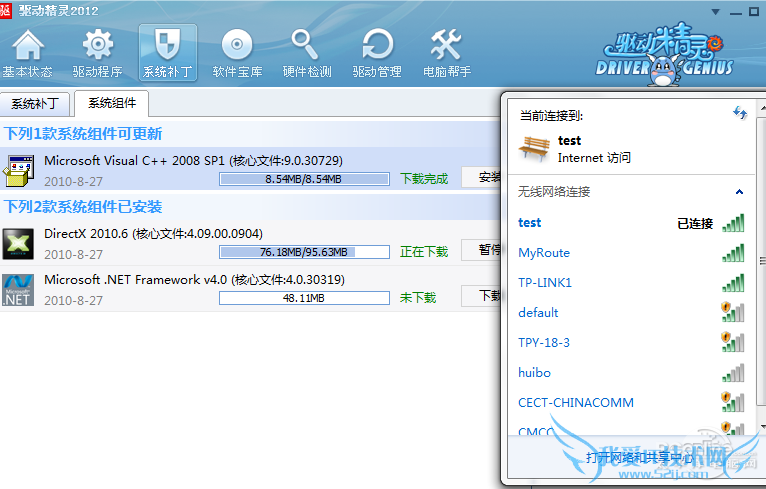Click signal bars of test network
Screen dimensions: 766x489
coord(733,223)
